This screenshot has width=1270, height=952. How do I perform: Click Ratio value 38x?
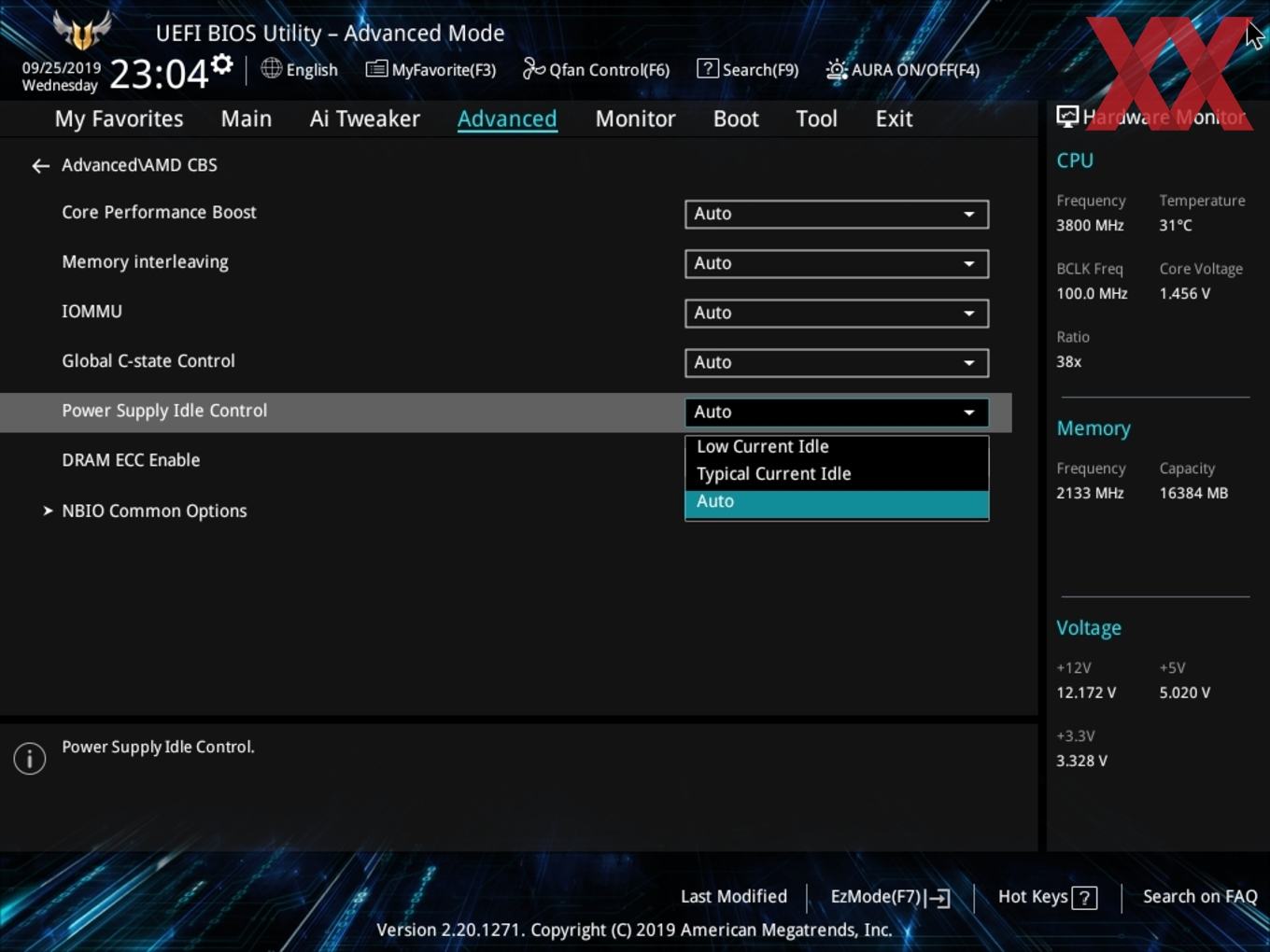[1068, 362]
